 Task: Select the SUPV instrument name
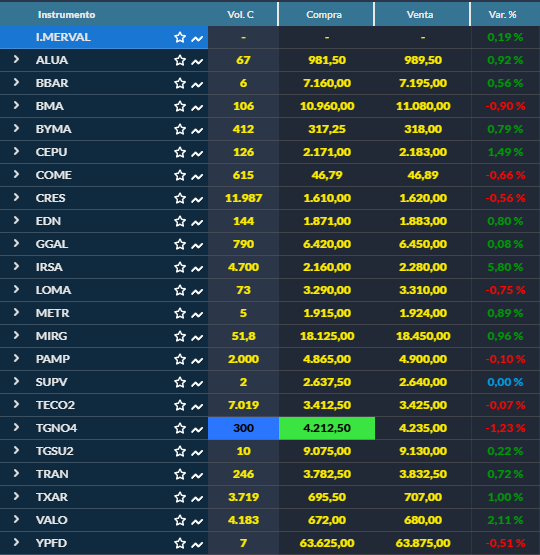[51, 382]
